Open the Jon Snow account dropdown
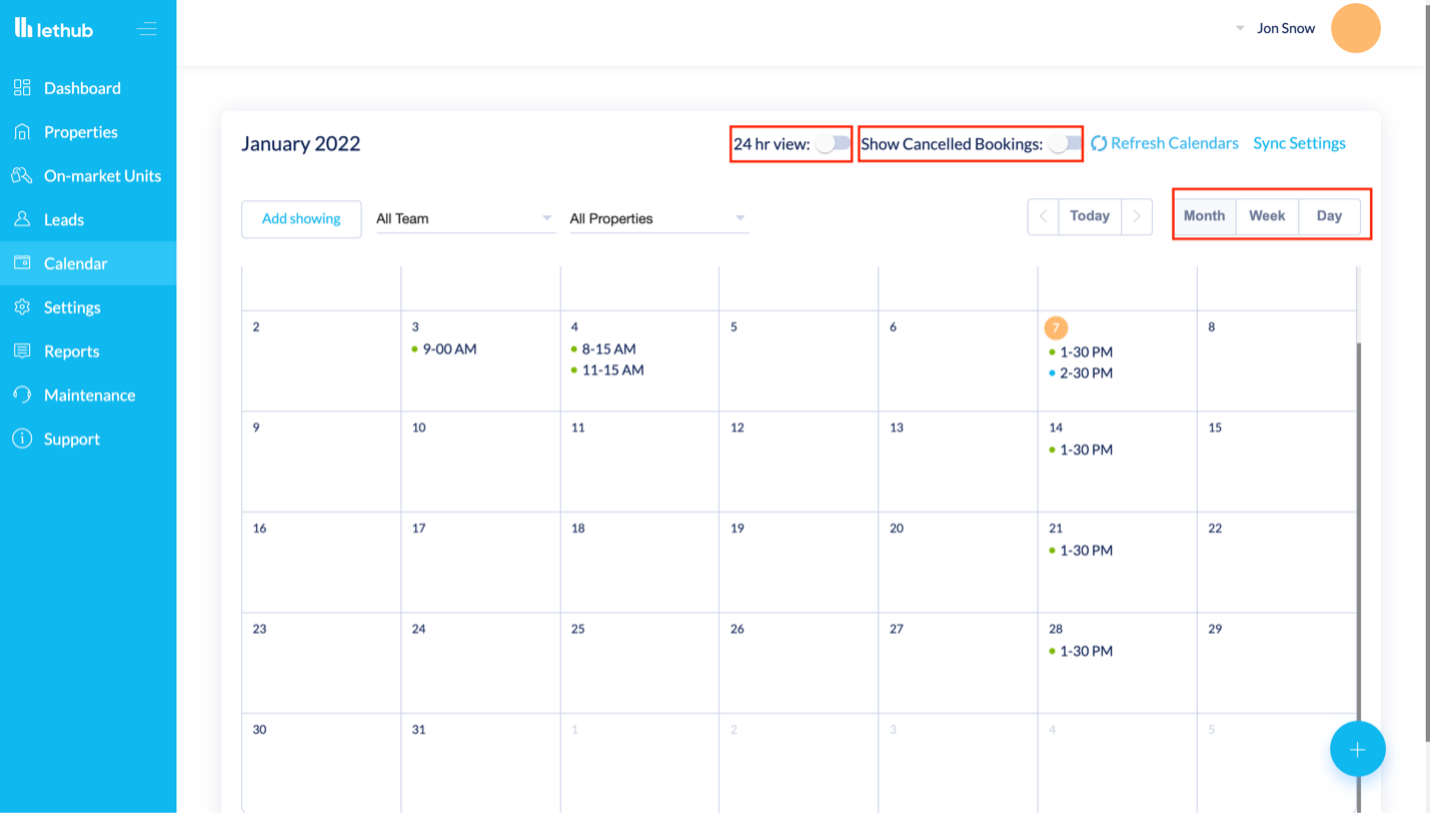Viewport: 1430px width, 815px height. point(1285,28)
